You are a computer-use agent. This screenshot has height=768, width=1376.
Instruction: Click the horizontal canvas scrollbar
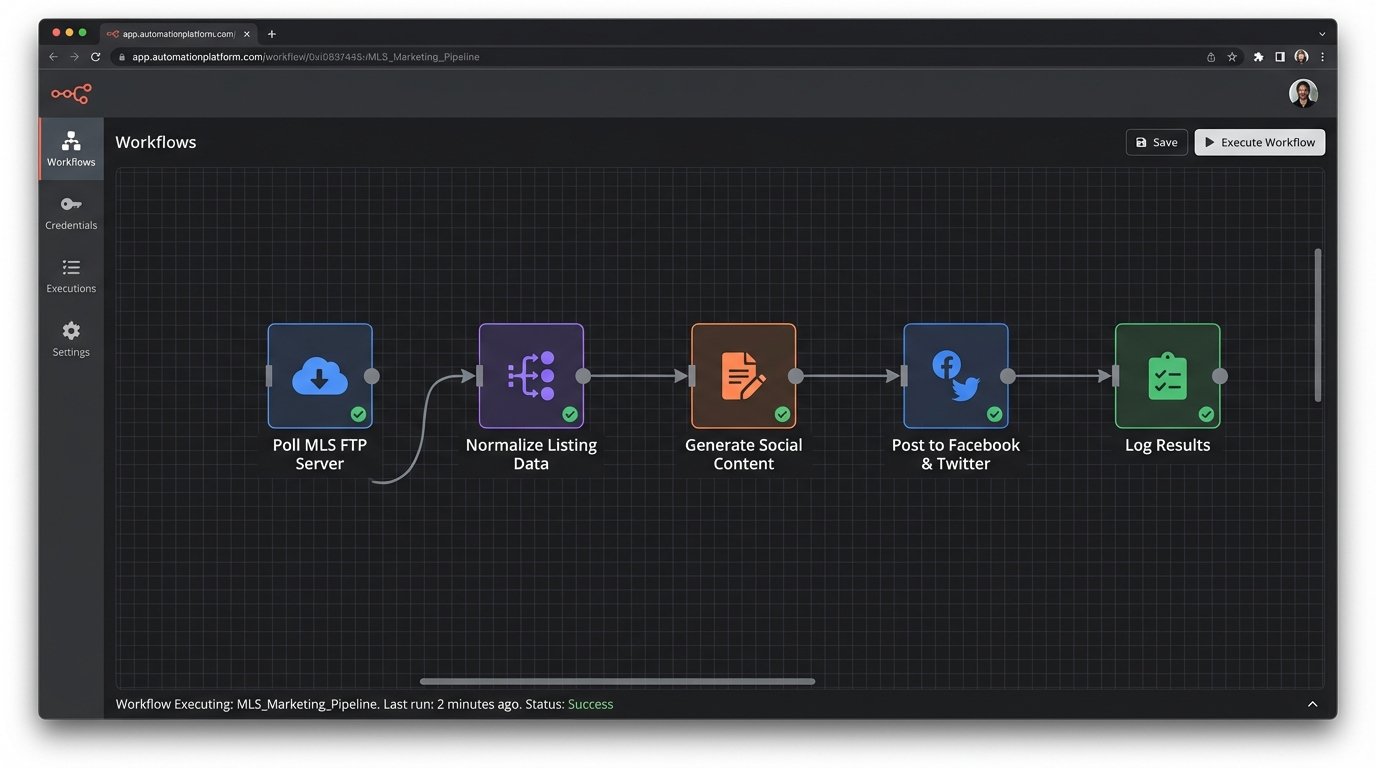[617, 682]
